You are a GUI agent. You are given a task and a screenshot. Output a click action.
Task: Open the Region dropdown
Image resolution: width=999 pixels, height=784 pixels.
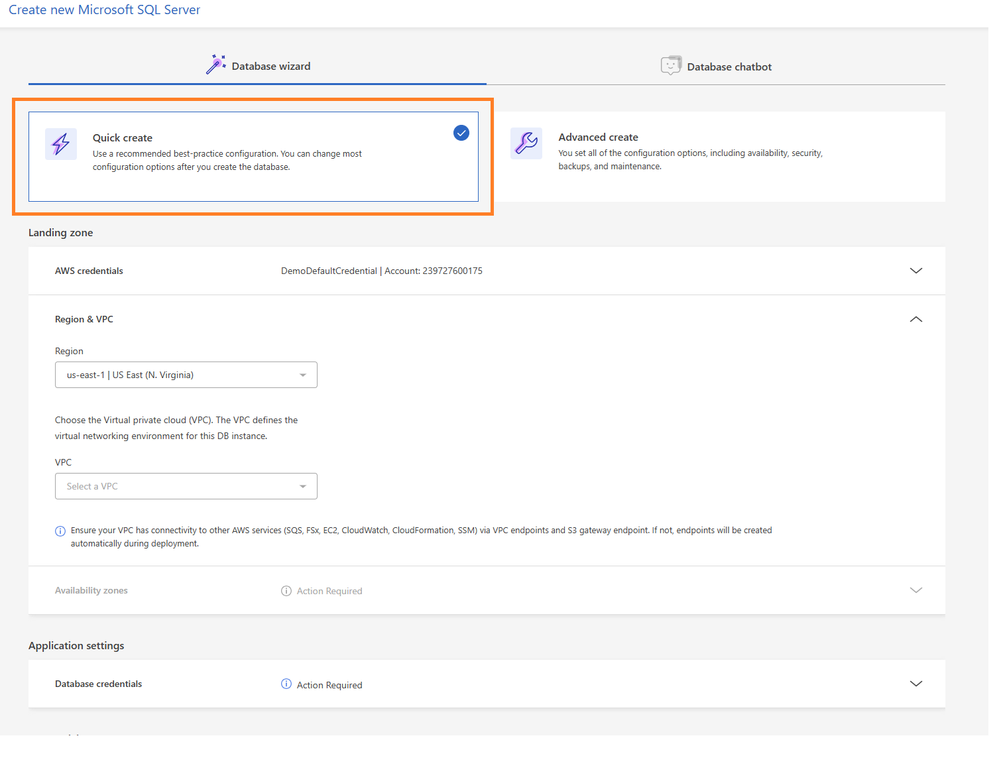tap(186, 375)
